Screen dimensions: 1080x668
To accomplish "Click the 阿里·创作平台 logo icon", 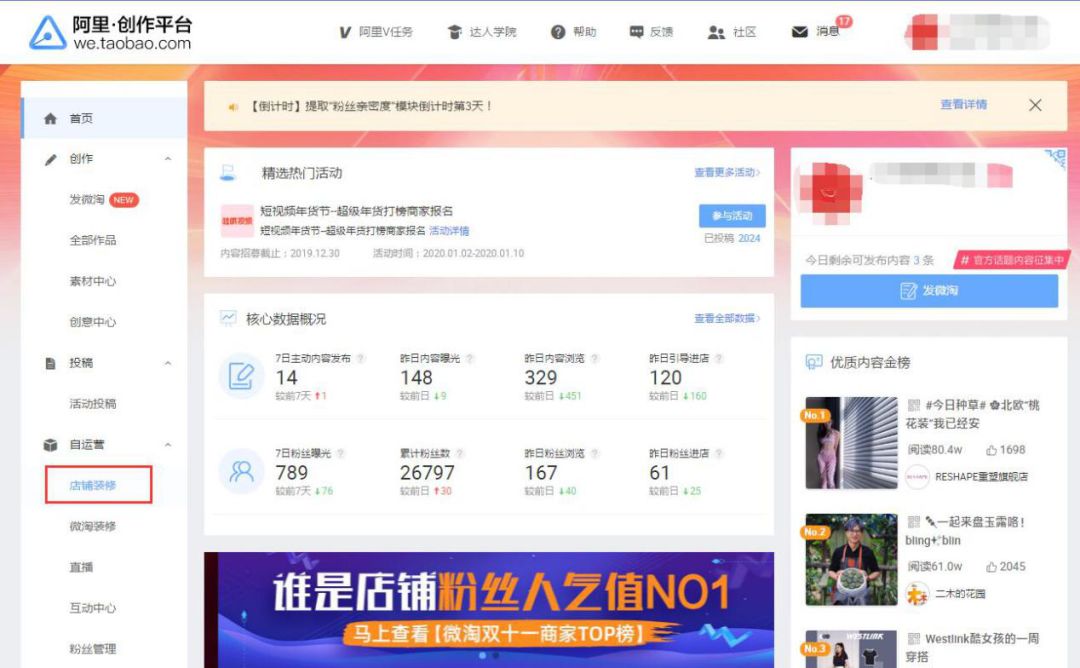I will [x=48, y=32].
